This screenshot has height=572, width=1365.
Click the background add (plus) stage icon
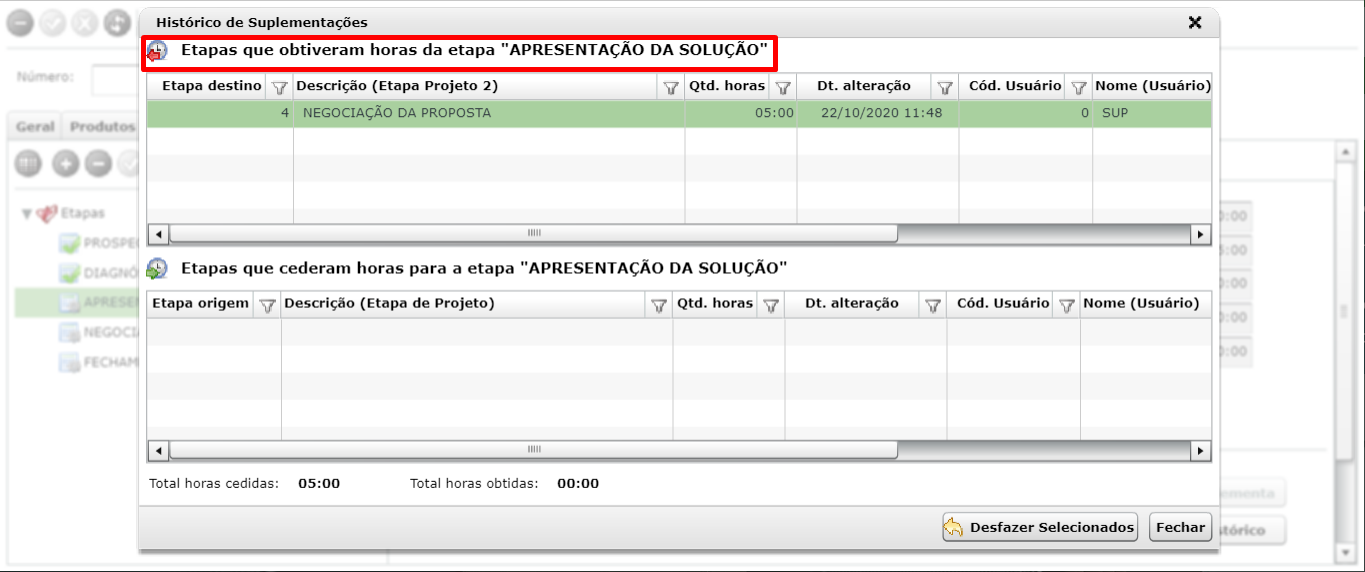tap(66, 164)
